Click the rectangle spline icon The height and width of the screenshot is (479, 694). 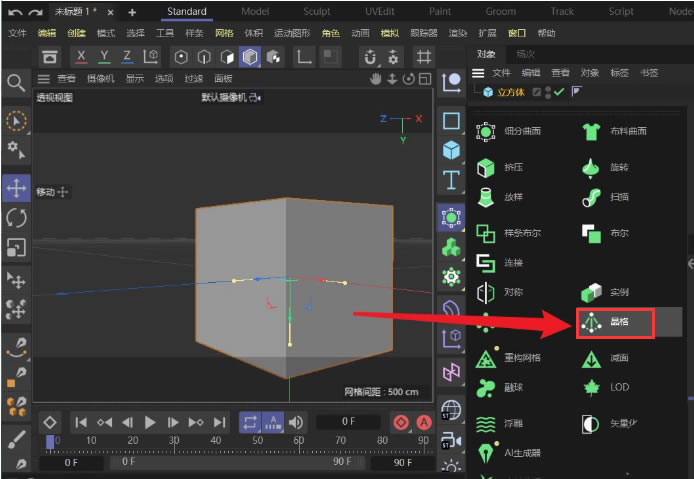pos(451,121)
